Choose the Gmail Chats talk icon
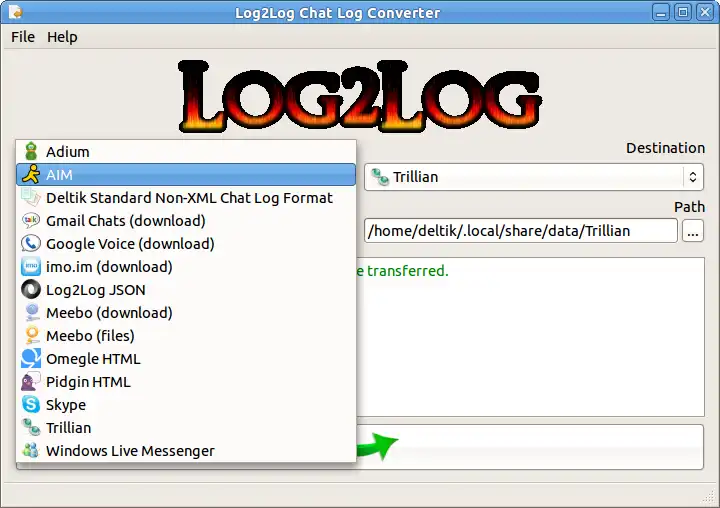 point(31,220)
